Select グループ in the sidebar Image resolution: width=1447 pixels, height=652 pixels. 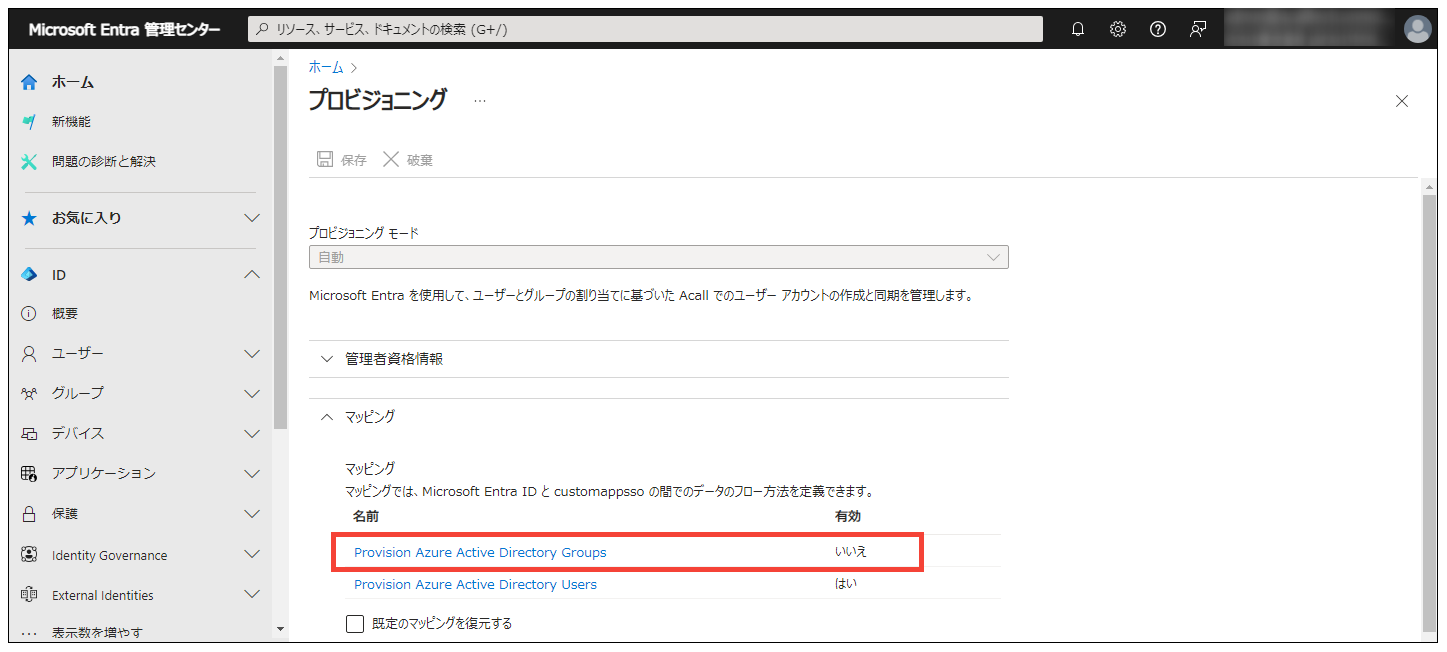78,393
